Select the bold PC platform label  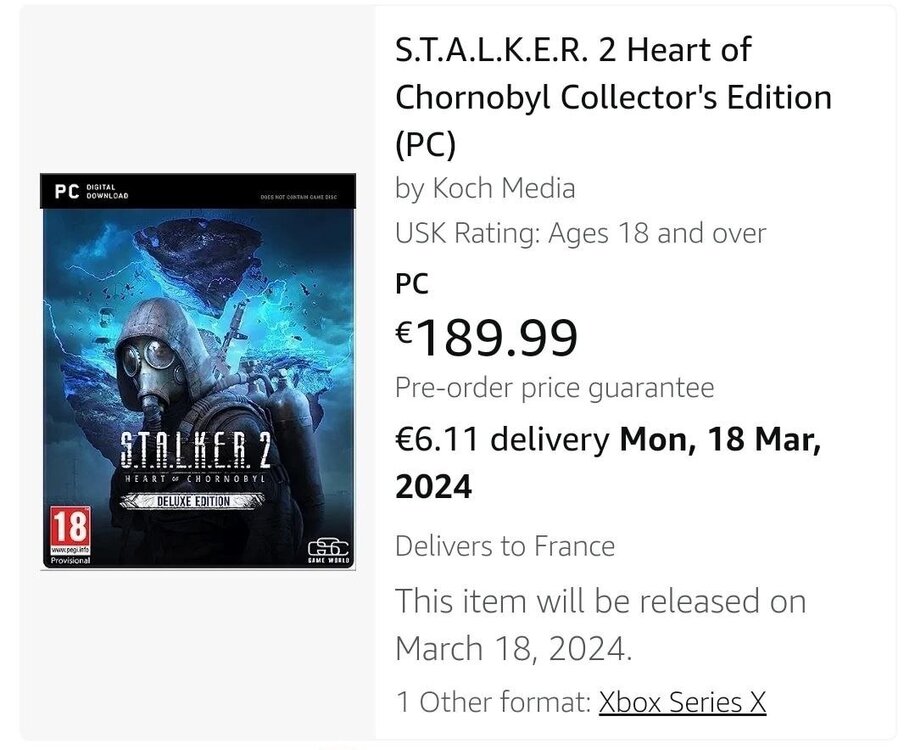(412, 284)
